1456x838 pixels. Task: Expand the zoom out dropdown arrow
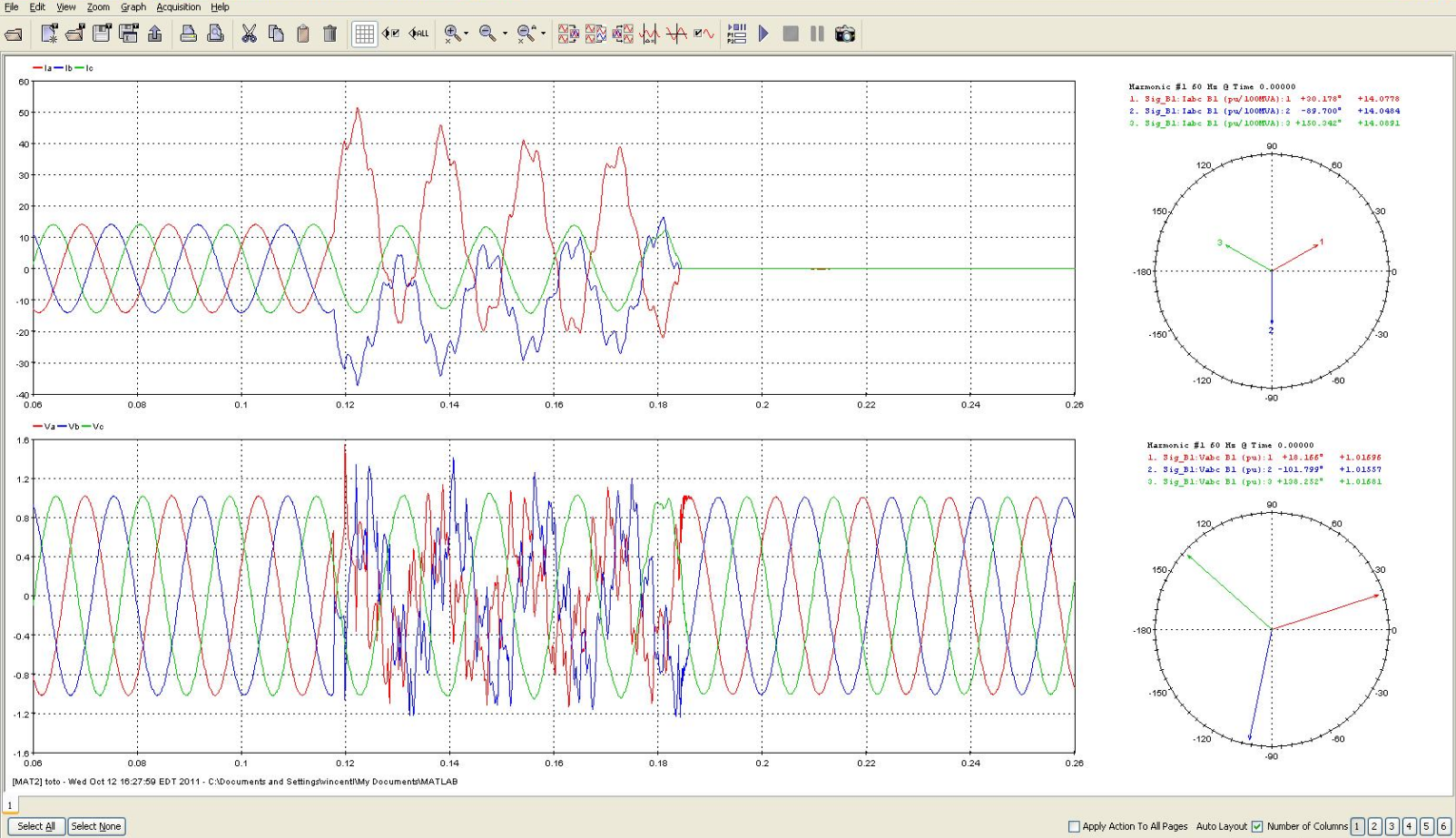click(x=505, y=34)
